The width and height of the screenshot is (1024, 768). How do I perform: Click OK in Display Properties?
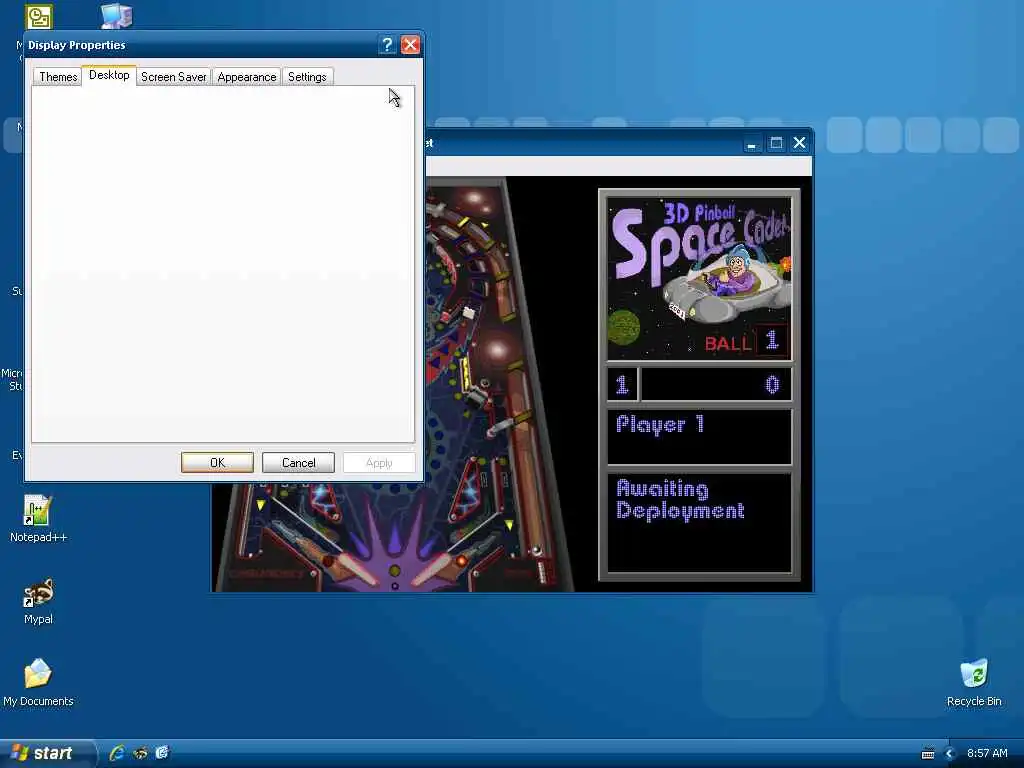pyautogui.click(x=217, y=462)
